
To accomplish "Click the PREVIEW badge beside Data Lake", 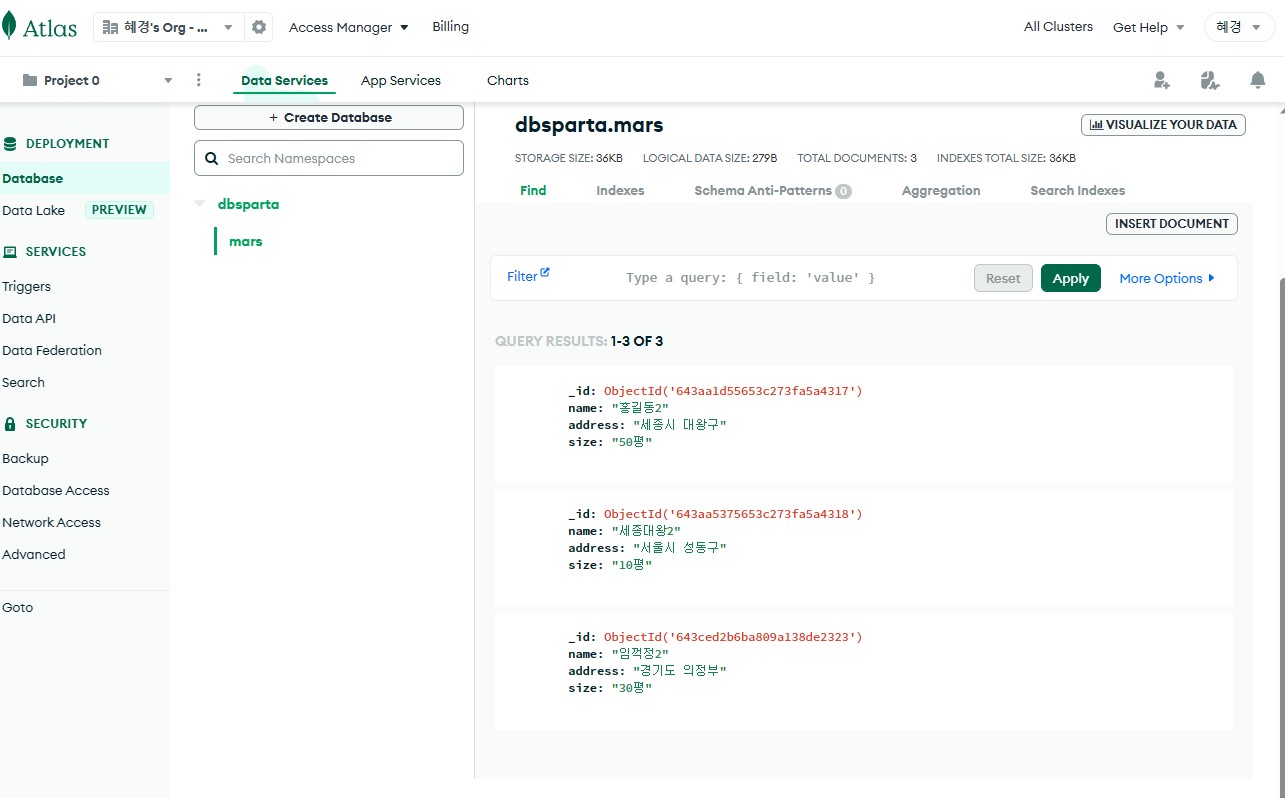I will pos(119,210).
